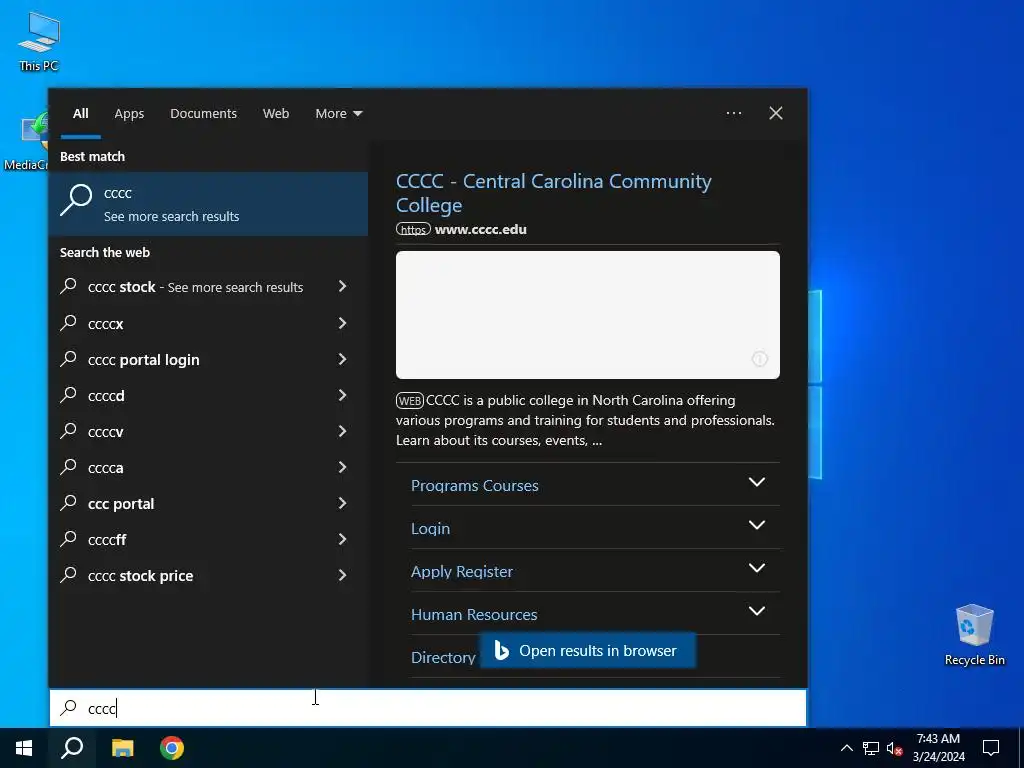Launch Google Chrome from taskbar

coord(172,748)
